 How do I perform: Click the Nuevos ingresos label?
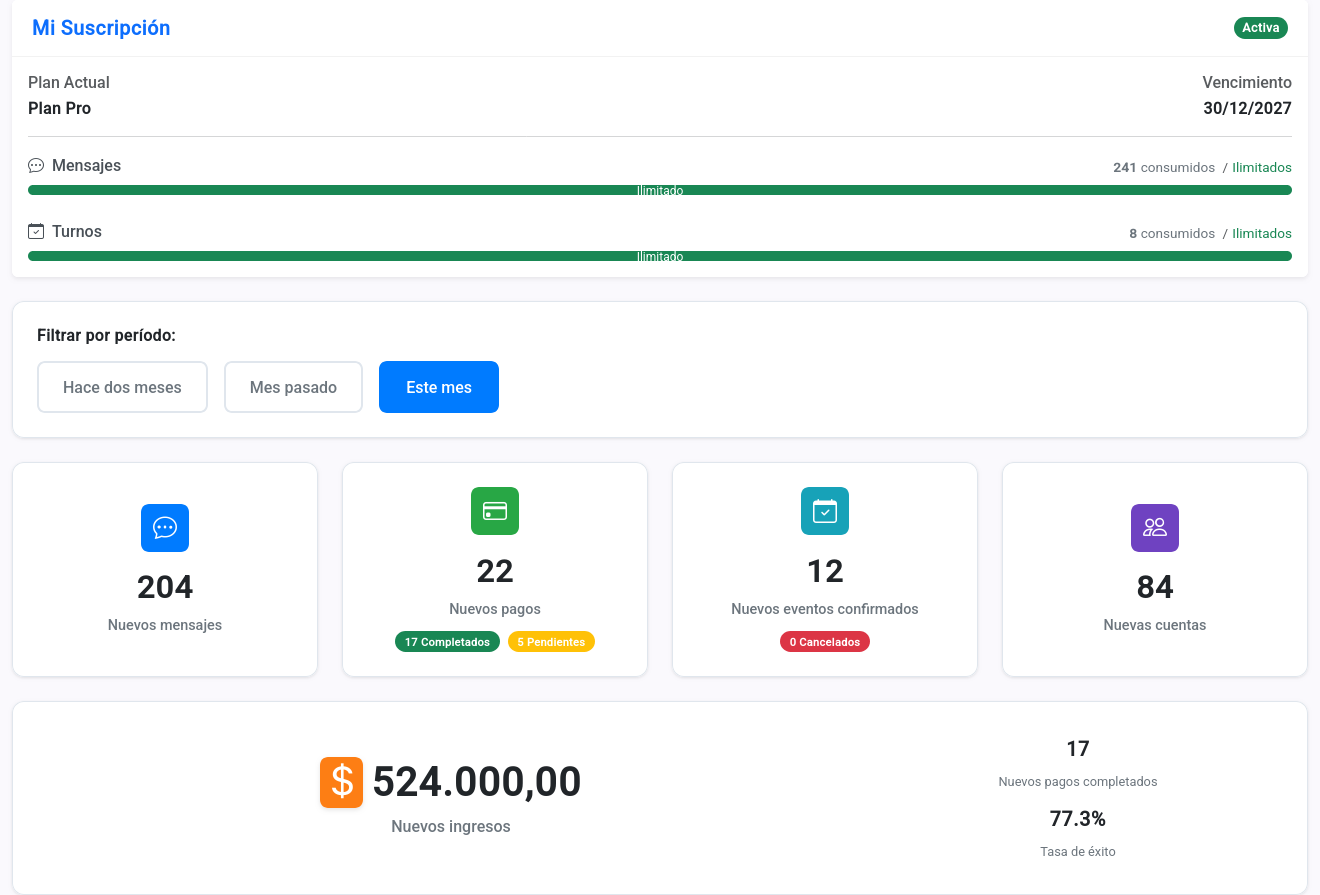pos(451,827)
